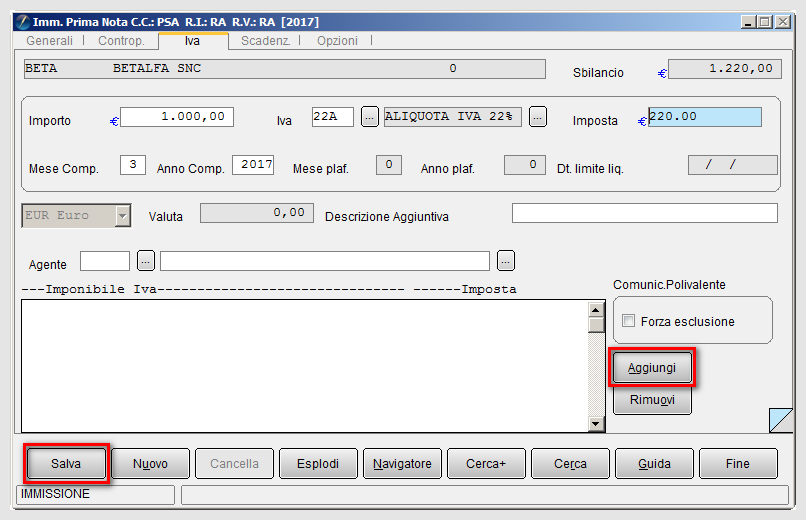This screenshot has height=520, width=806.
Task: Enable Forza esclusione checkbox
Action: 628,321
